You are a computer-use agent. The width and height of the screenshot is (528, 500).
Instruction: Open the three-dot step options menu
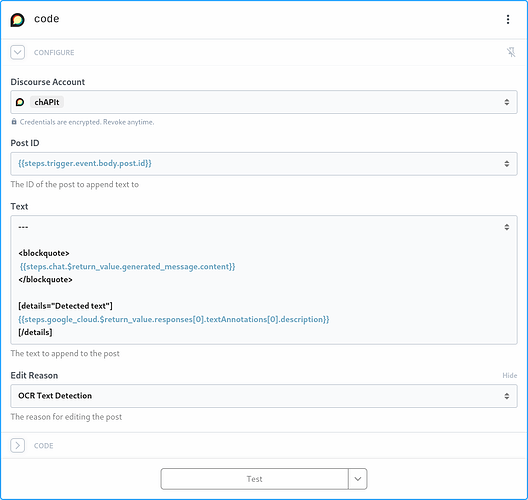pos(508,19)
